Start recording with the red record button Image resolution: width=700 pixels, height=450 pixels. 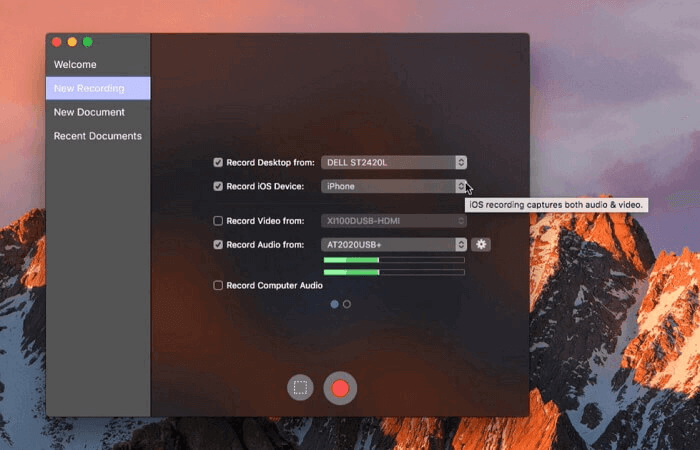coord(340,388)
